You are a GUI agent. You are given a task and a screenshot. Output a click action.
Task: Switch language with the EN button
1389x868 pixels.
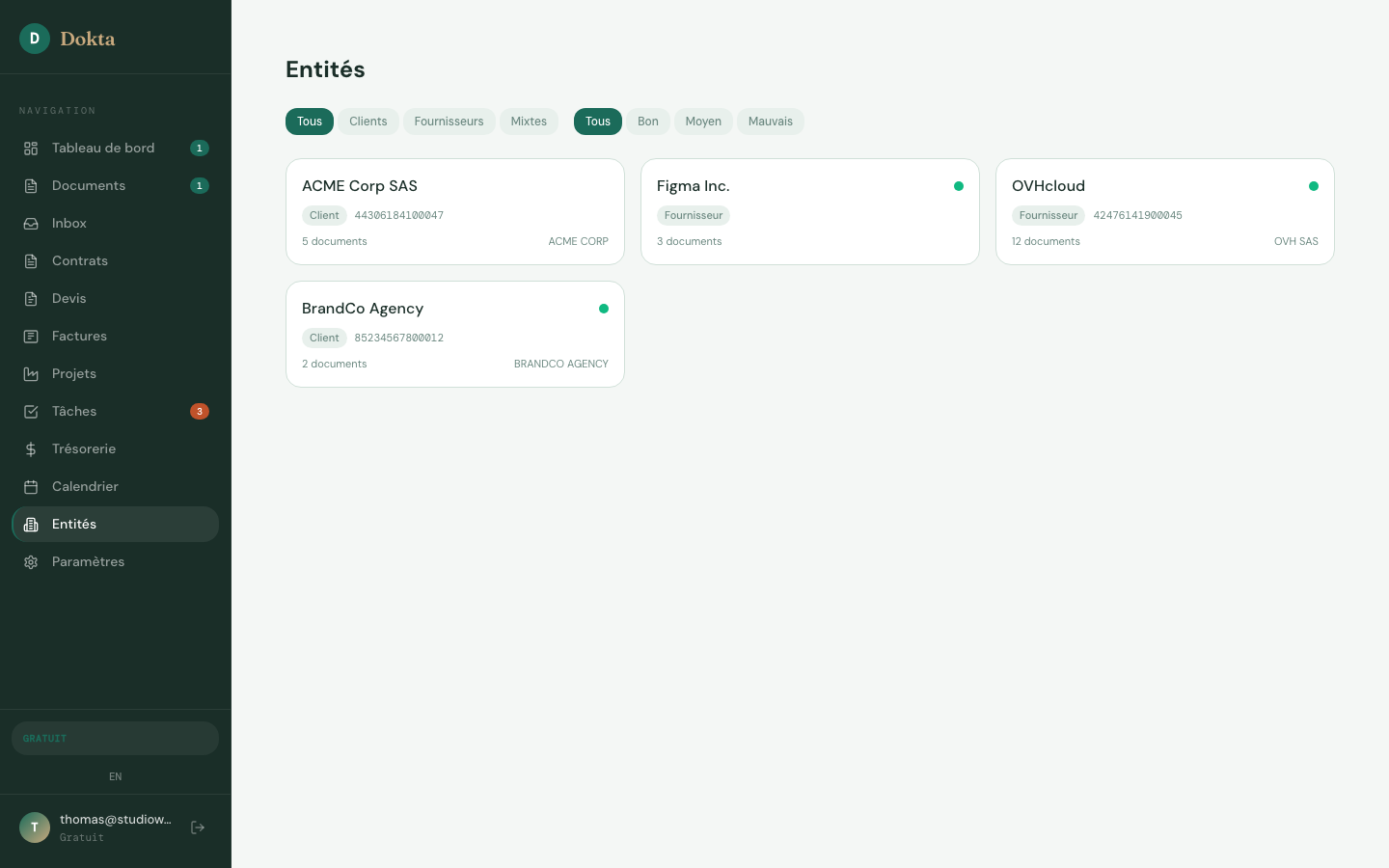tap(115, 776)
